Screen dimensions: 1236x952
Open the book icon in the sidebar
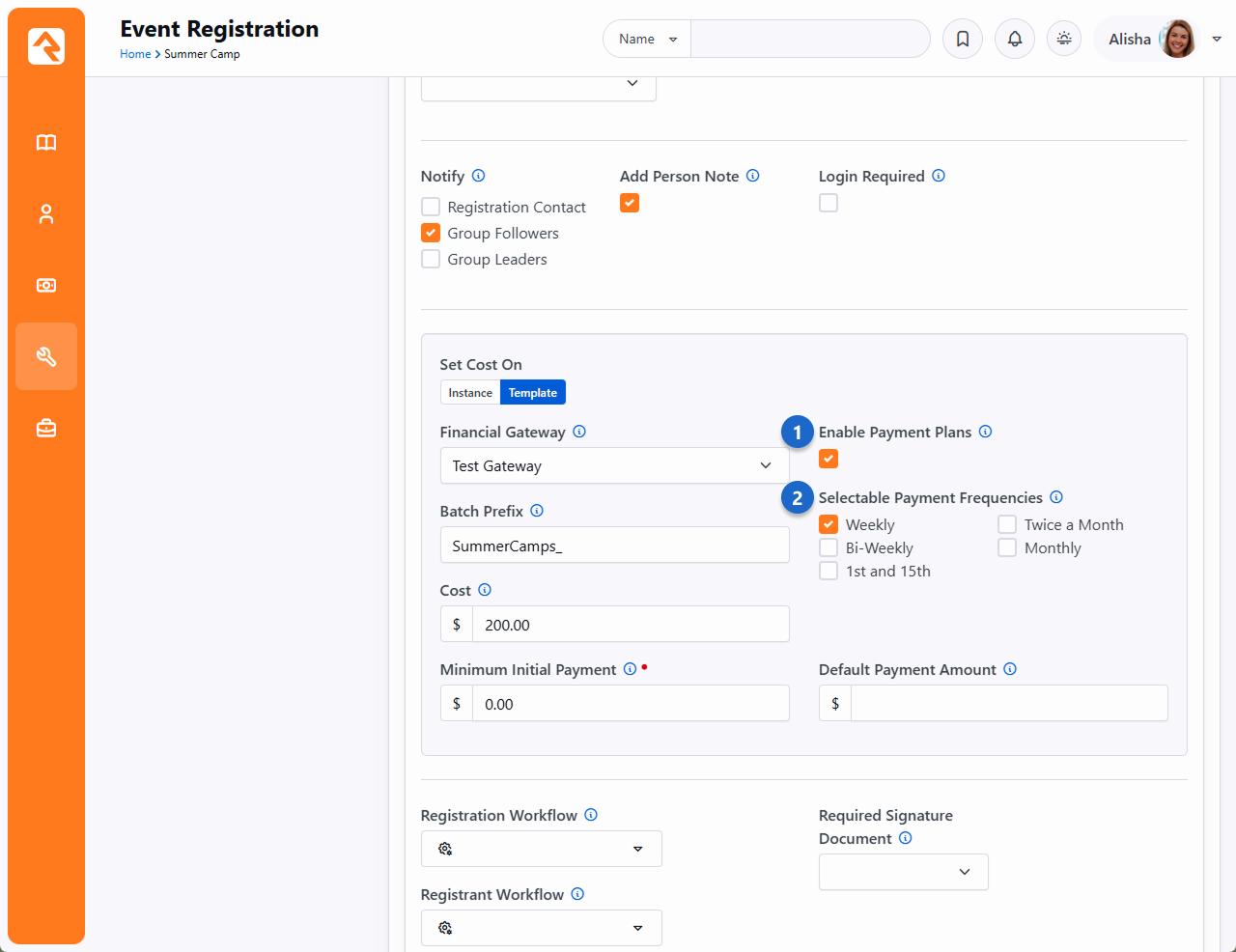(x=46, y=143)
